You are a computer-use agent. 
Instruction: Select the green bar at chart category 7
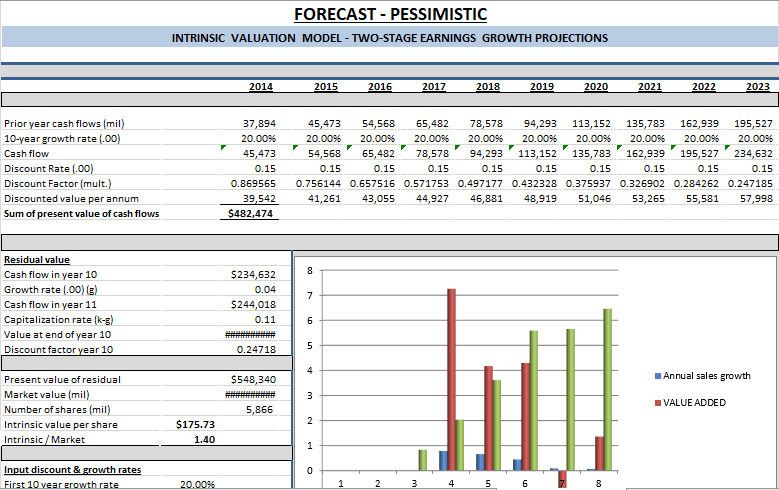click(570, 400)
